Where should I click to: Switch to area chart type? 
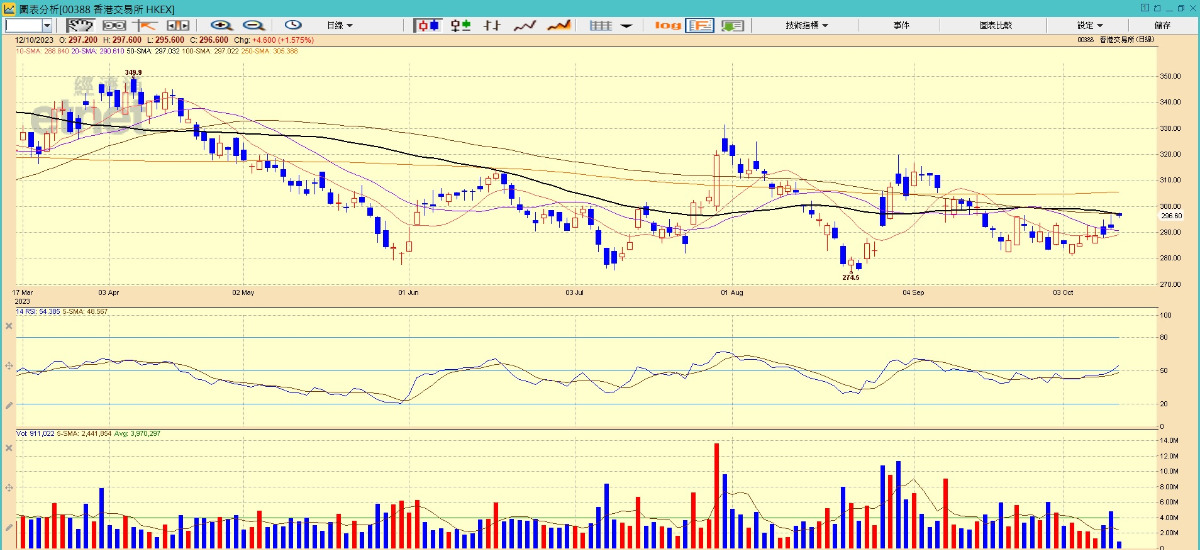559,25
